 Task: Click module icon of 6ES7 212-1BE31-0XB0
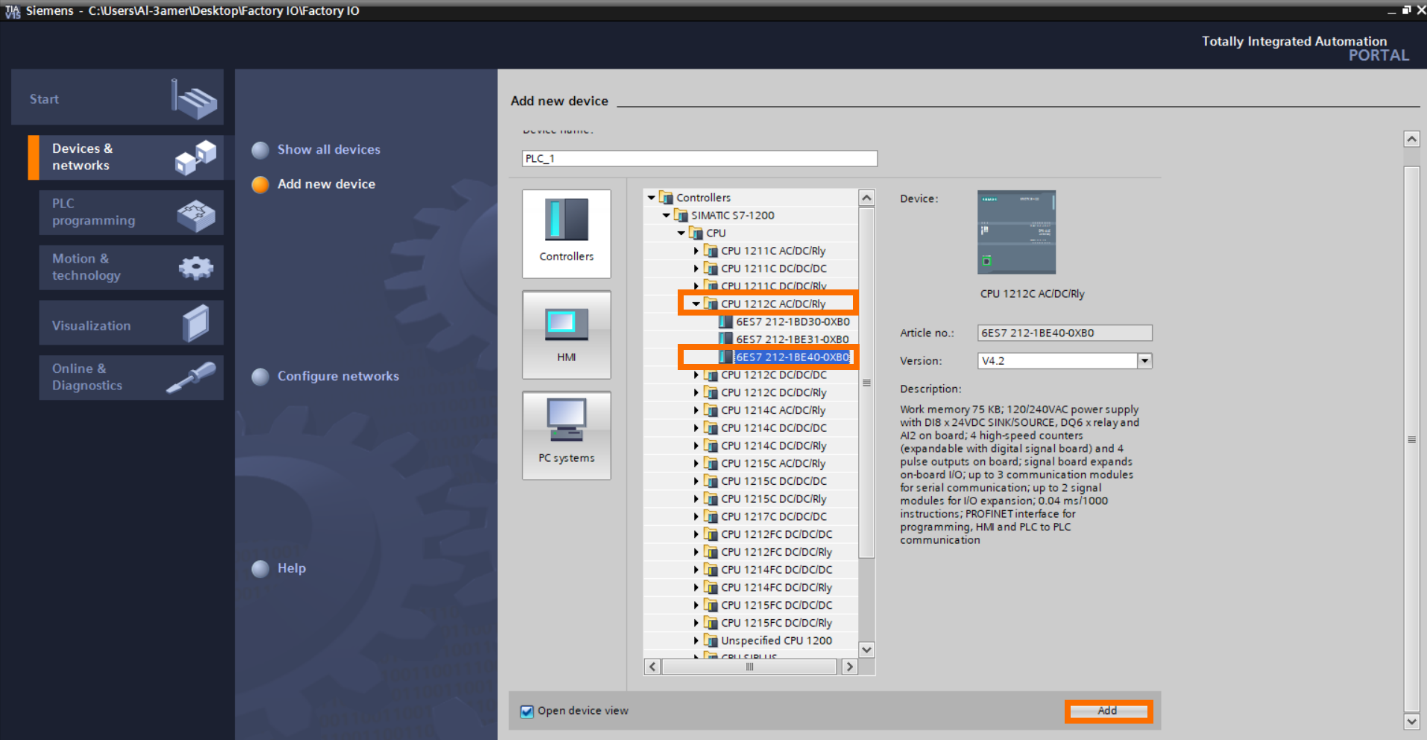point(726,339)
